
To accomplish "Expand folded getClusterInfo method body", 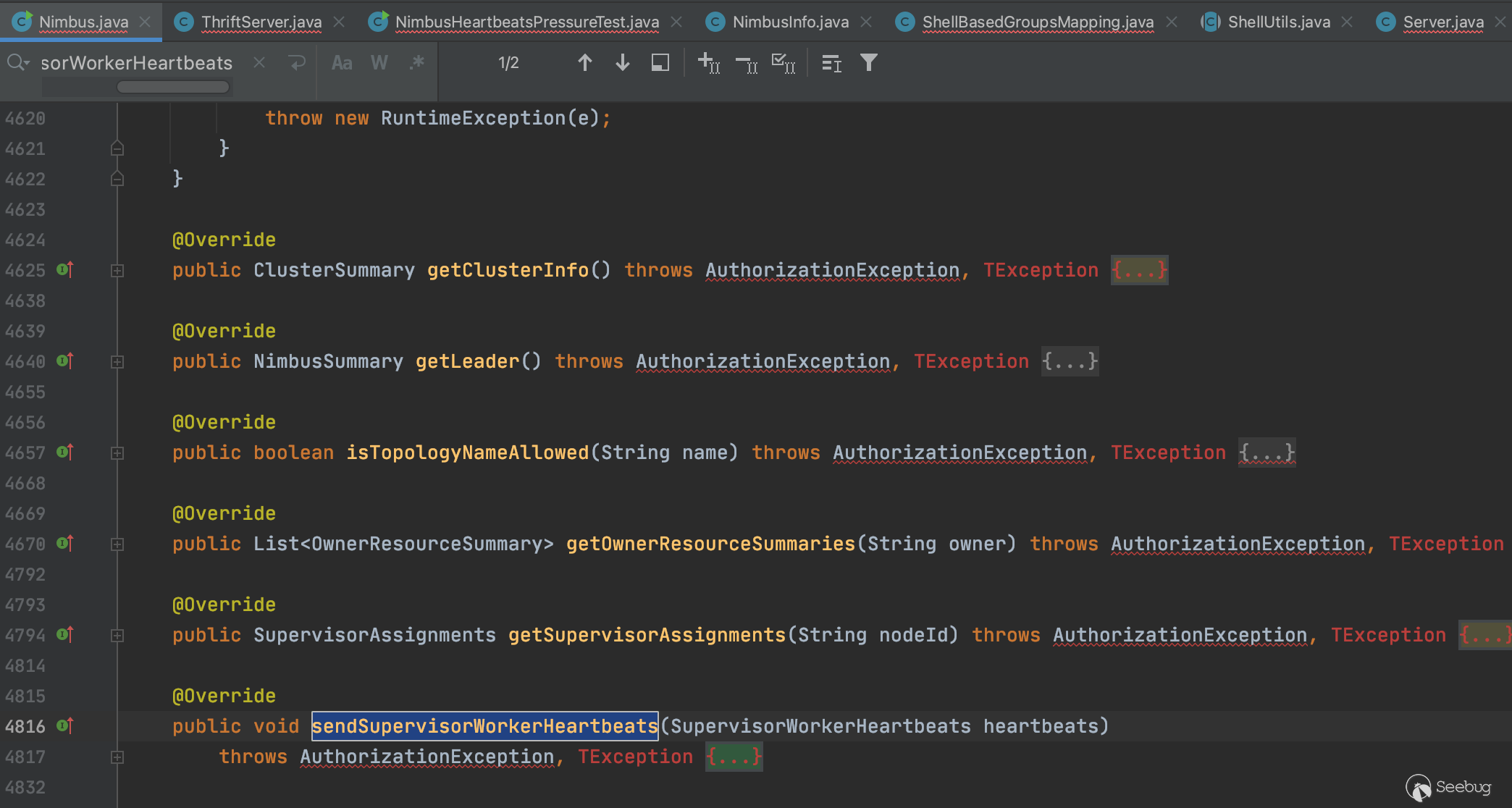I will [x=1139, y=270].
